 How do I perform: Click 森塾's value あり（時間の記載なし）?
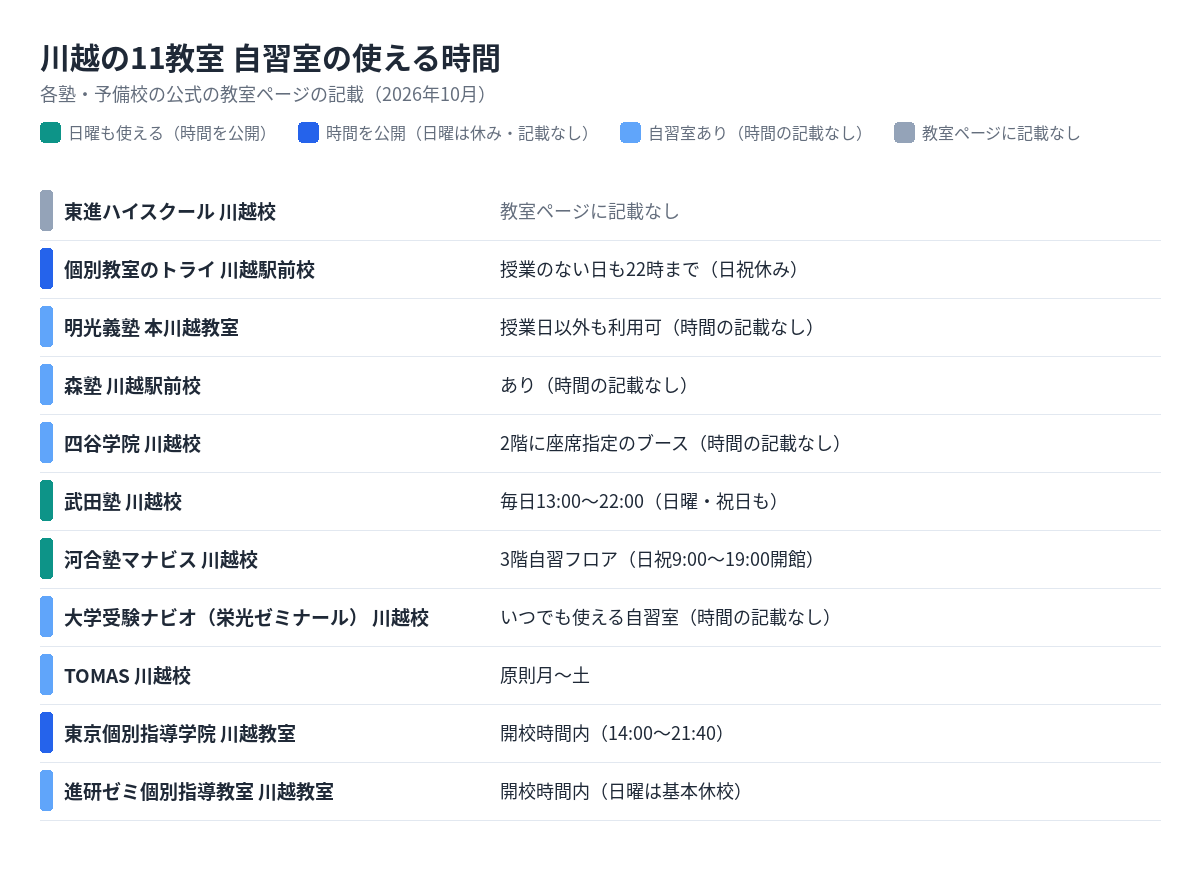598,386
